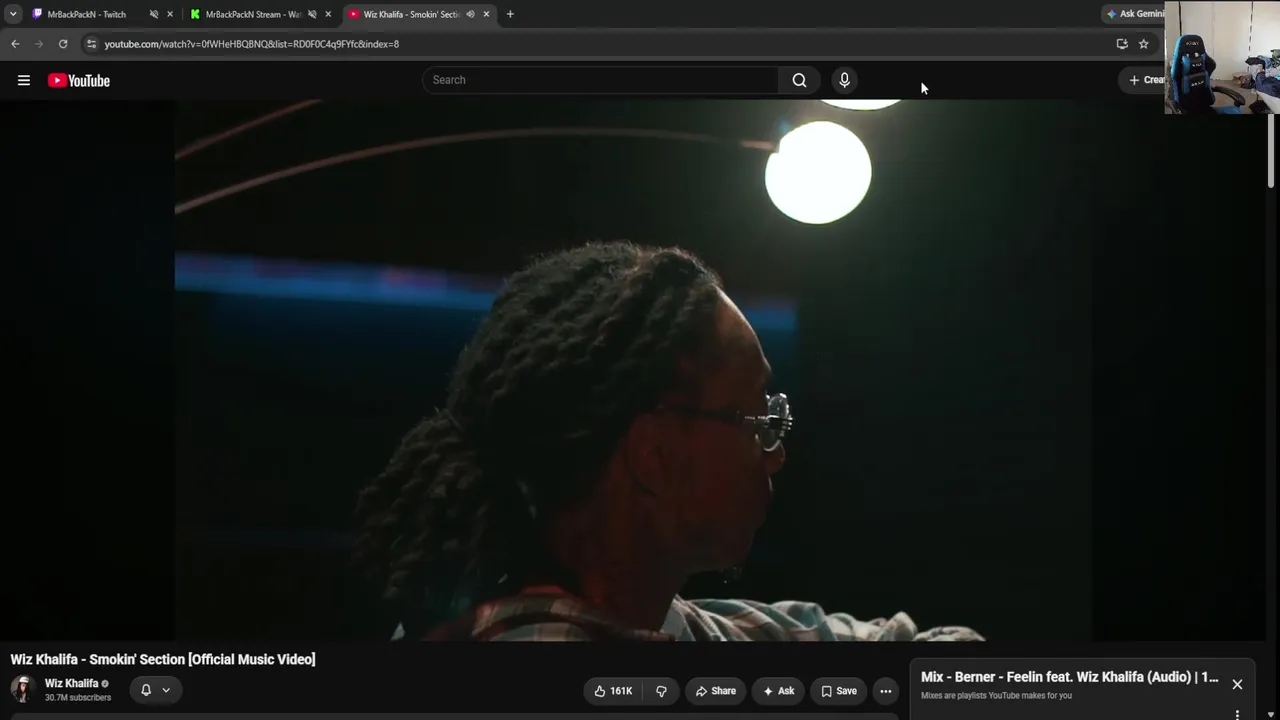Unmute the Twitch tab via its speaker icon
The image size is (1280, 720).
154,14
